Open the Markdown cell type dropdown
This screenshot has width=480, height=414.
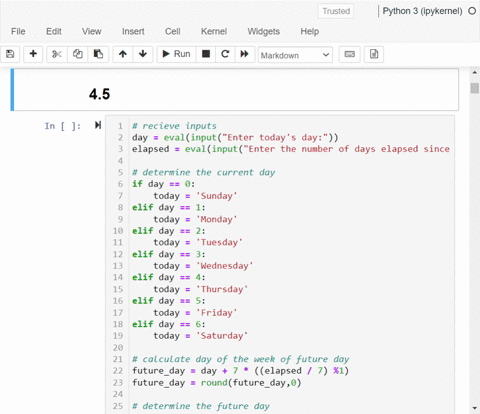pos(295,55)
